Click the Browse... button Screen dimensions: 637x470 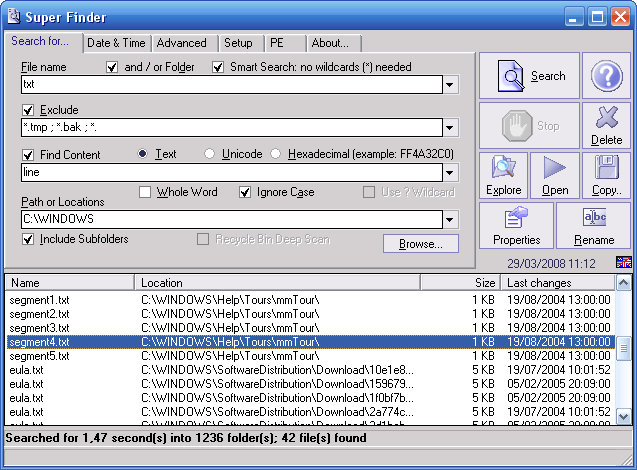(x=420, y=243)
